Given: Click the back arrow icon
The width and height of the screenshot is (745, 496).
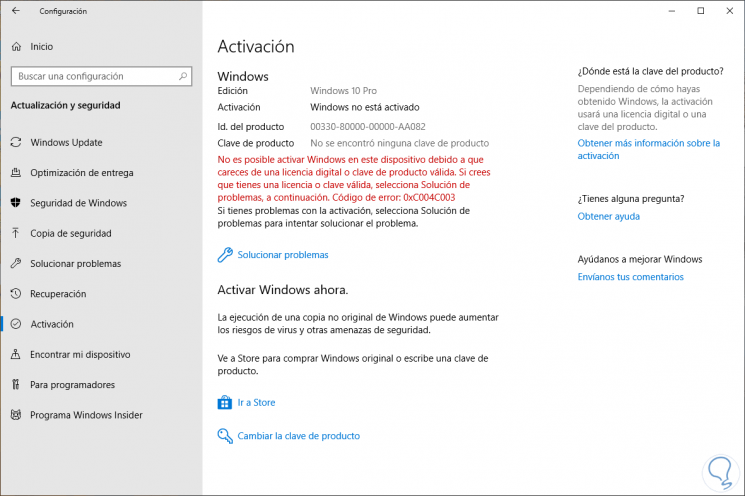Looking at the screenshot, I should pyautogui.click(x=15, y=11).
